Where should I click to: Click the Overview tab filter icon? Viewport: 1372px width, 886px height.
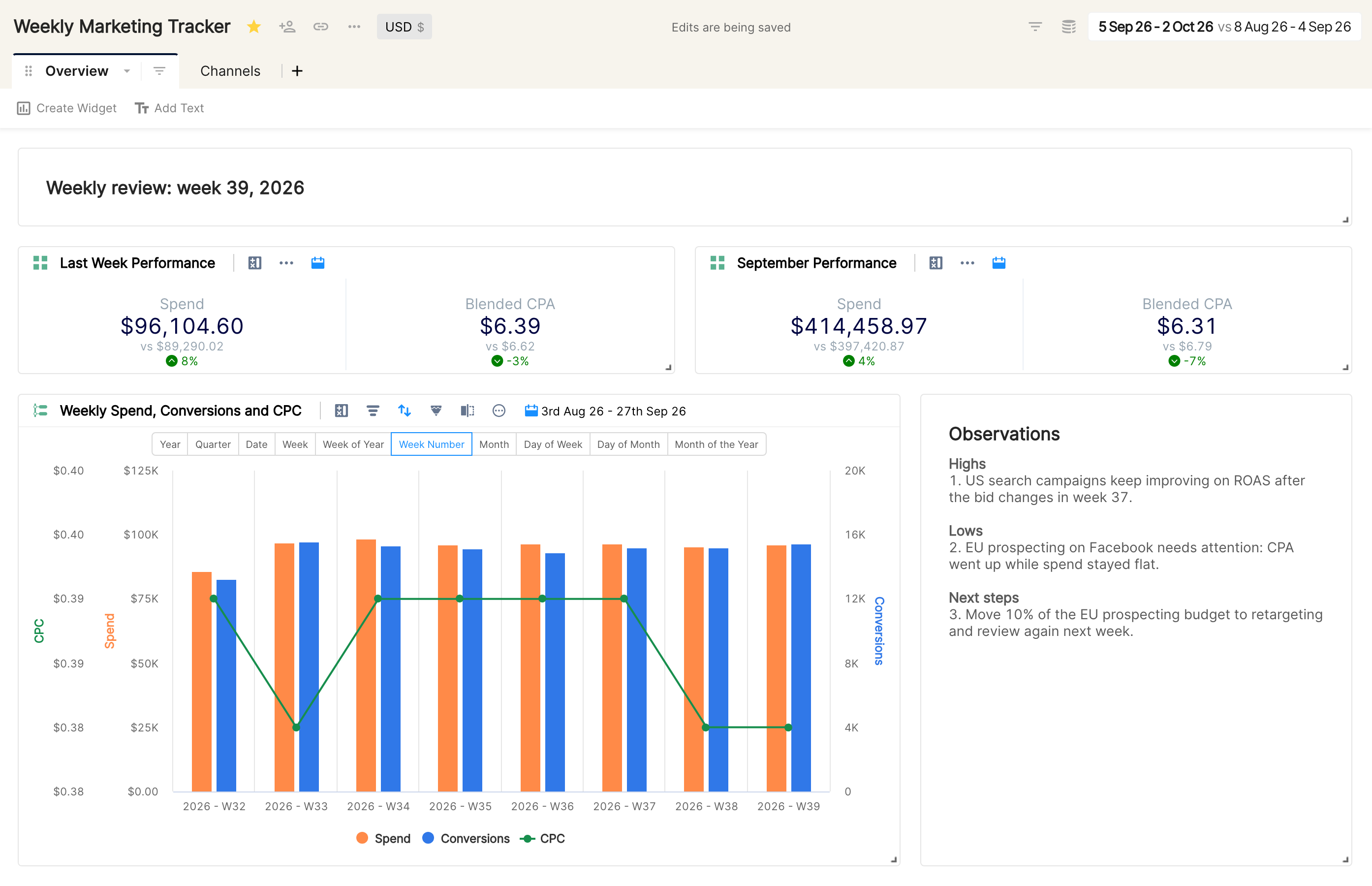159,71
